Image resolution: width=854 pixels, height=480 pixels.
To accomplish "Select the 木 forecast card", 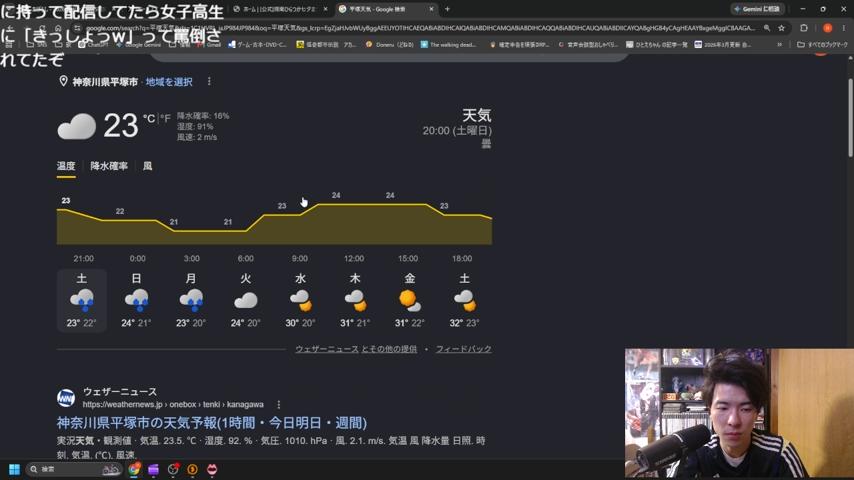I will tap(355, 300).
